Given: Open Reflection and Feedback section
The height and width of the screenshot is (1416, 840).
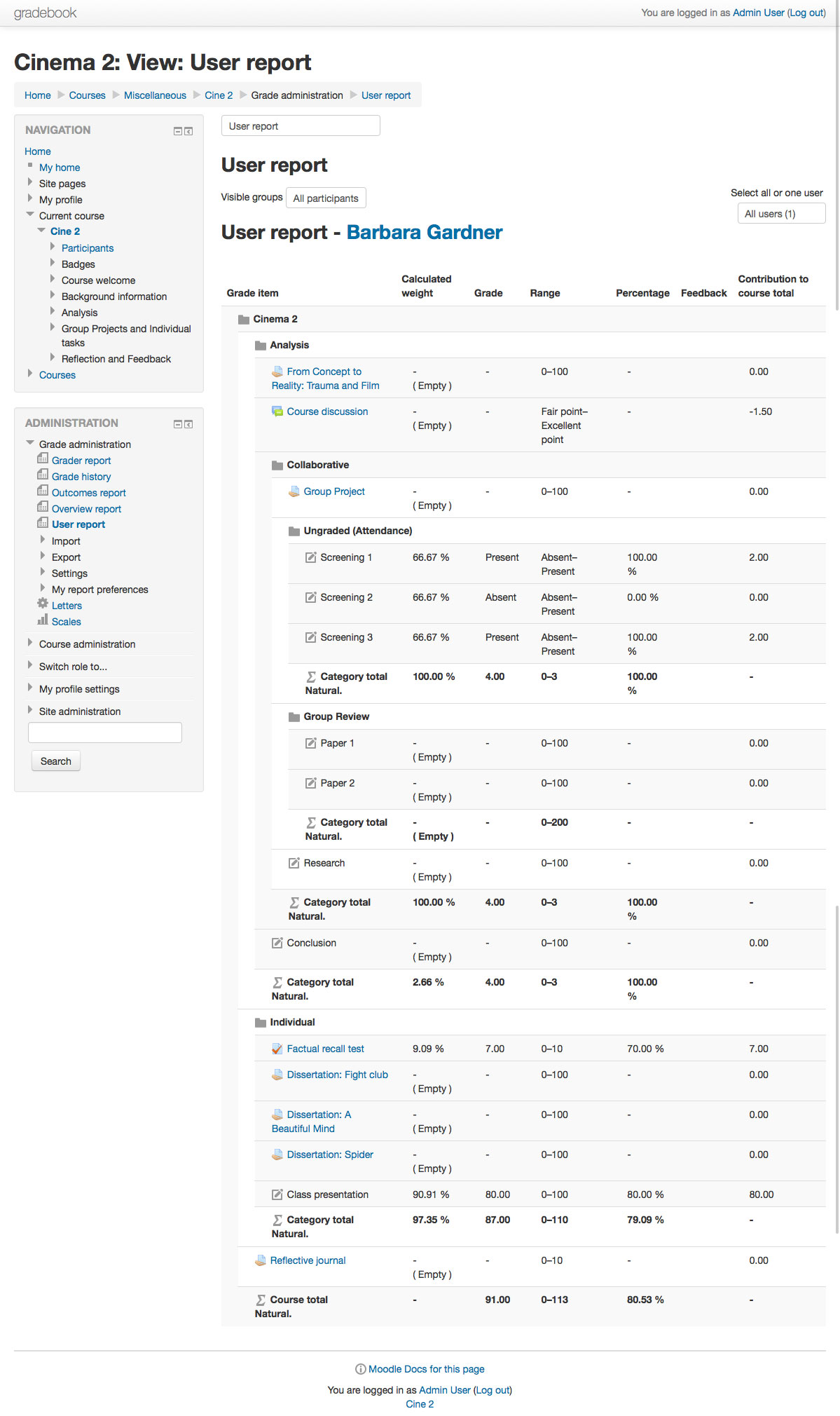Looking at the screenshot, I should pyautogui.click(x=116, y=359).
